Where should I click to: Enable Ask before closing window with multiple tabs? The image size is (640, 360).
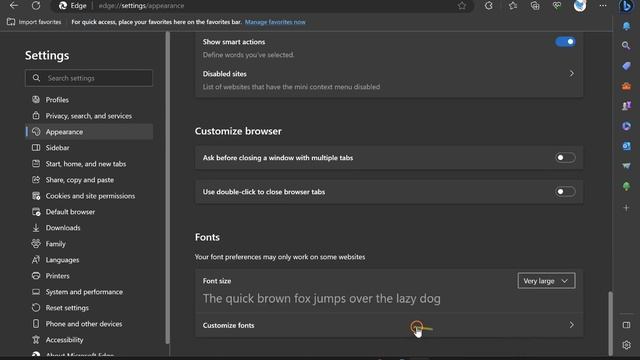click(565, 158)
